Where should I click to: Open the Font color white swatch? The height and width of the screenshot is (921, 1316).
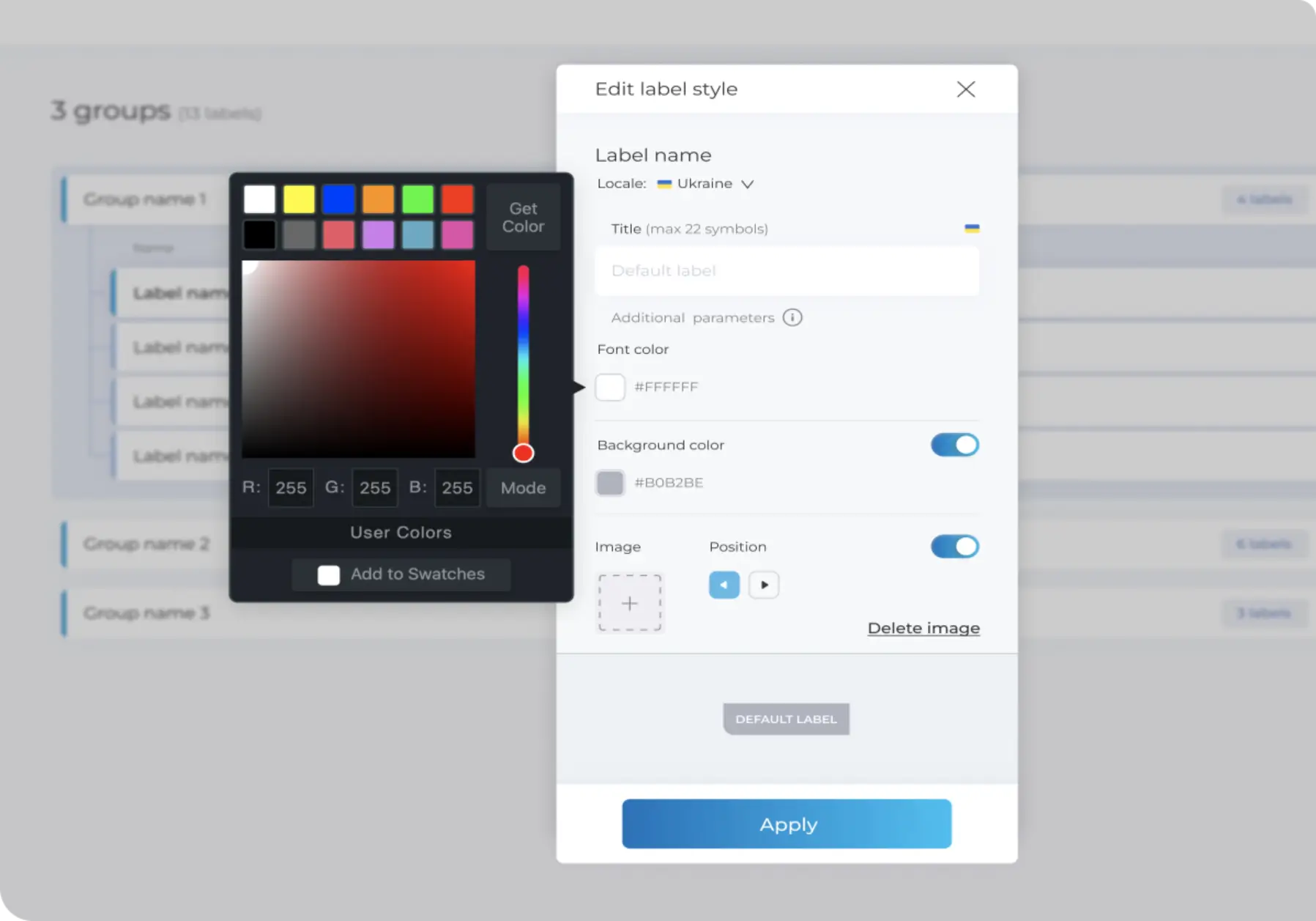(x=610, y=387)
